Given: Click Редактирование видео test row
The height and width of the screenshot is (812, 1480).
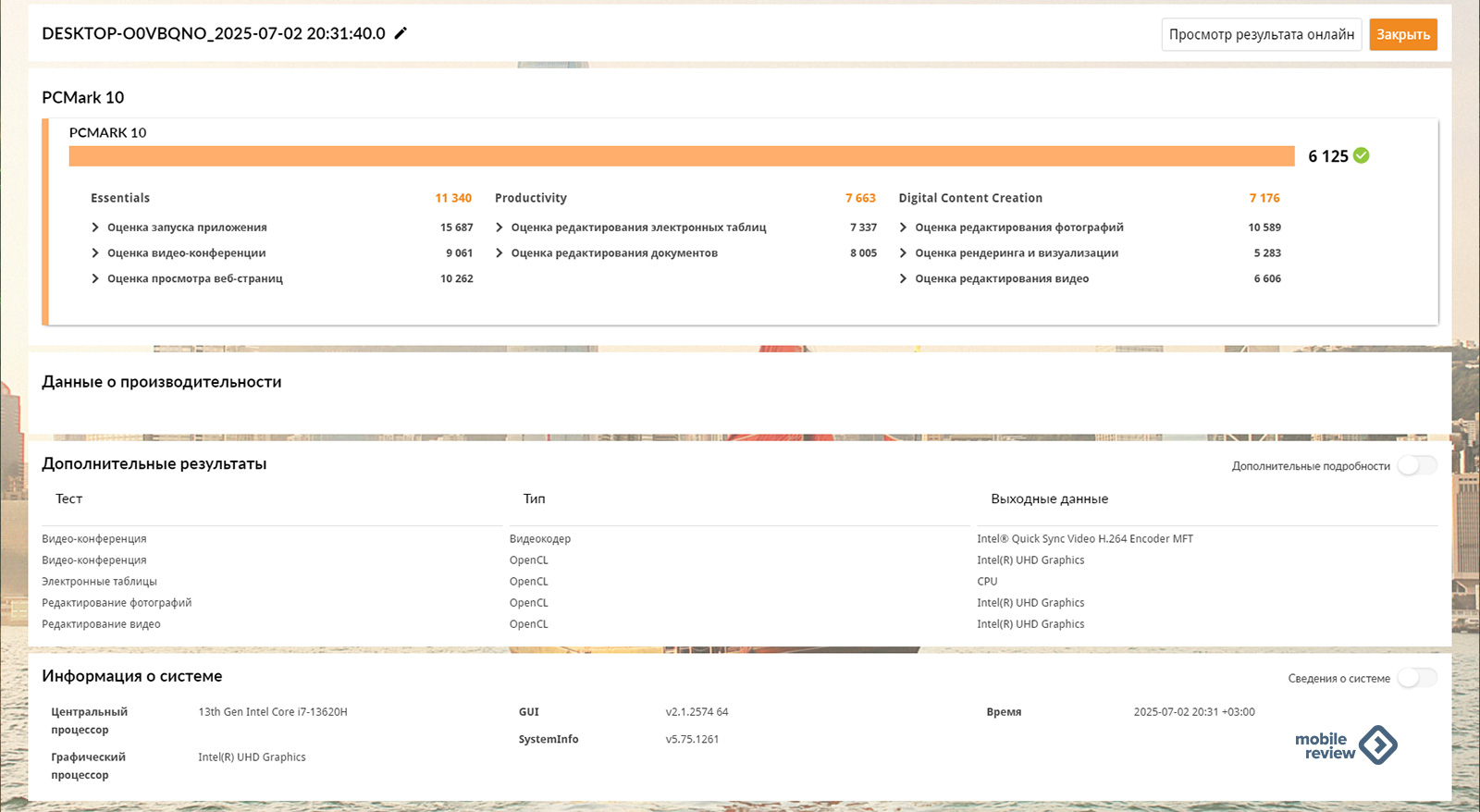Looking at the screenshot, I should point(101,624).
